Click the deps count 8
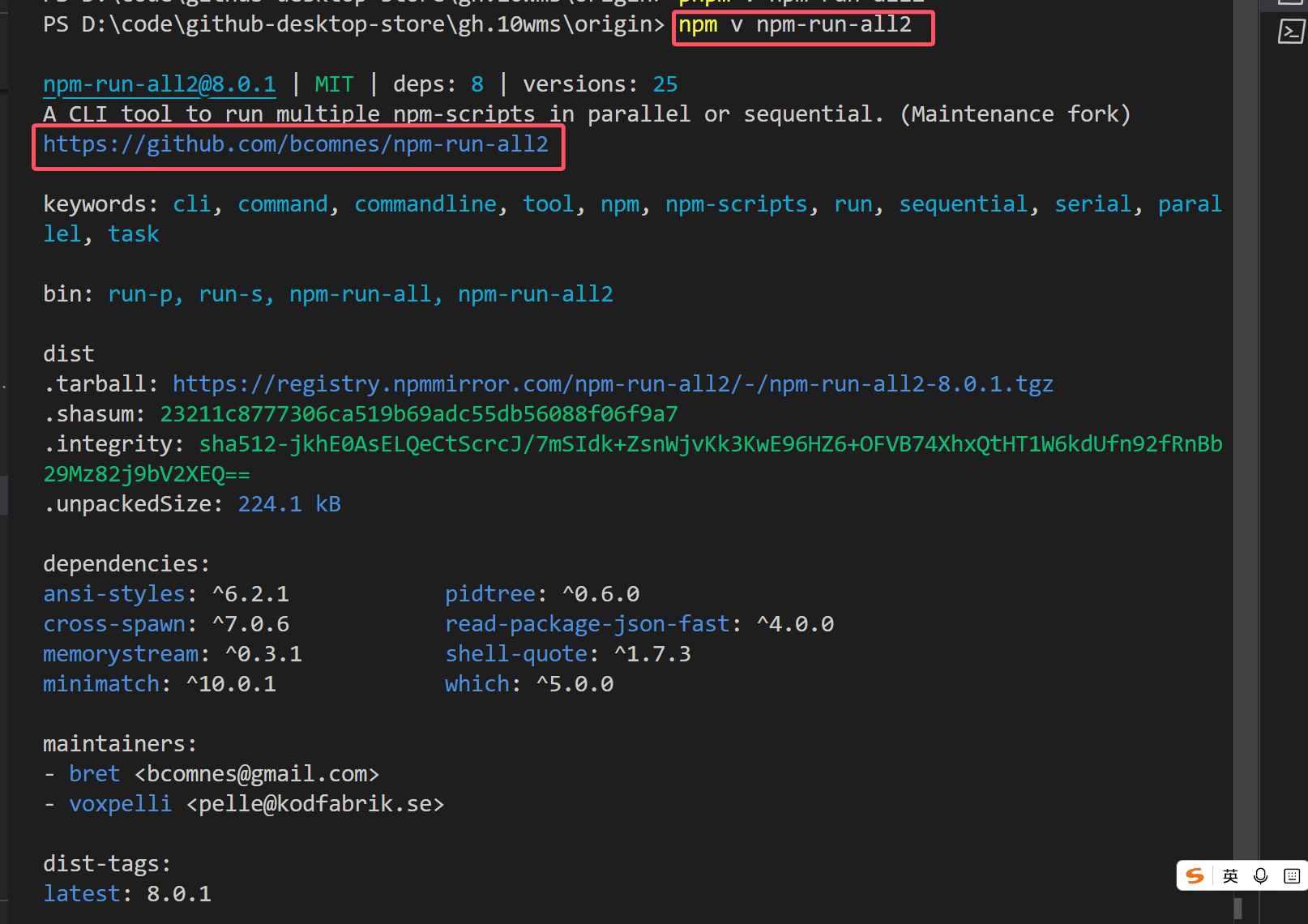This screenshot has height=924, width=1308. pyautogui.click(x=477, y=84)
